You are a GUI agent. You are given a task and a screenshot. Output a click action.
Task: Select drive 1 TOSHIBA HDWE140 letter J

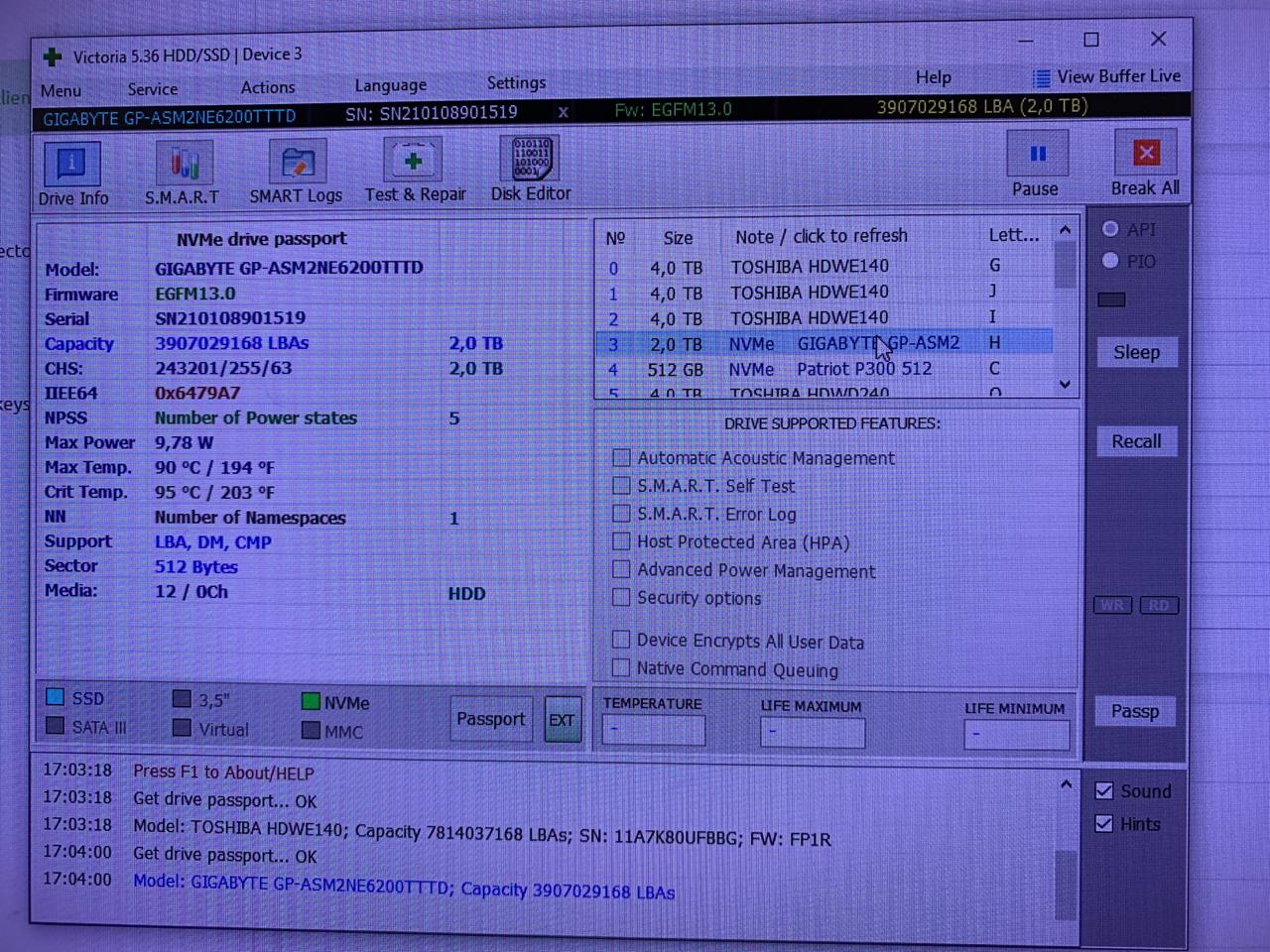point(824,293)
